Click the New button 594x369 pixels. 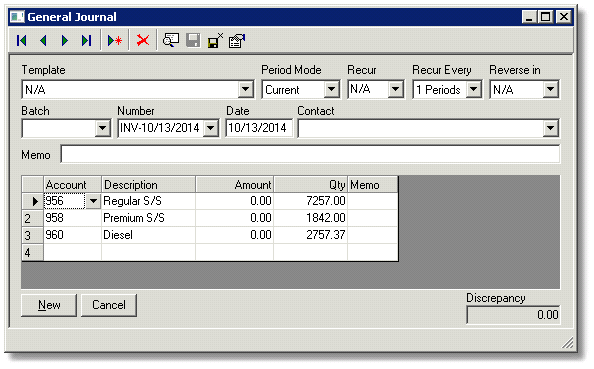pos(49,305)
